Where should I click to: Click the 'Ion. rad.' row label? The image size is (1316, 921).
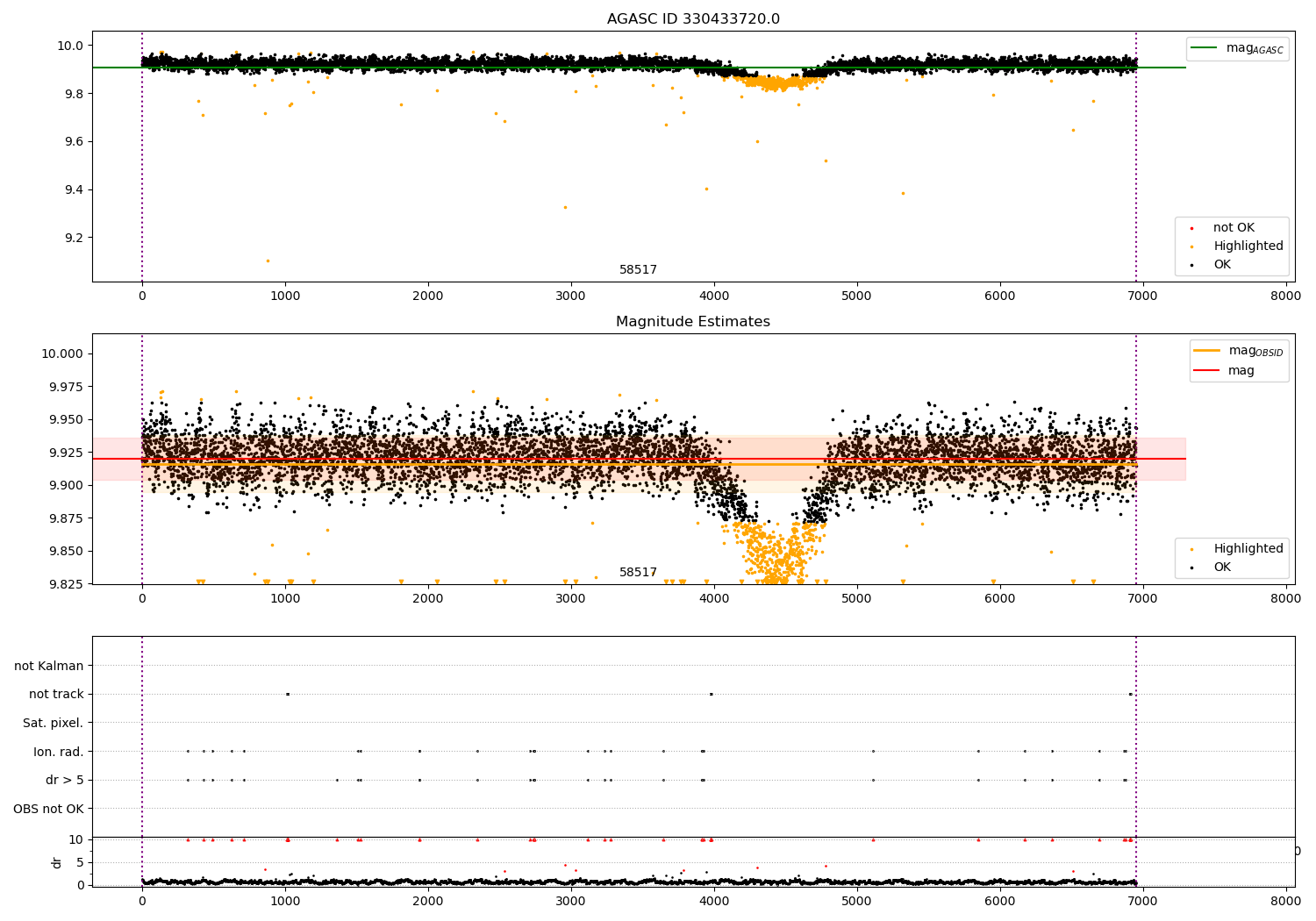[59, 752]
